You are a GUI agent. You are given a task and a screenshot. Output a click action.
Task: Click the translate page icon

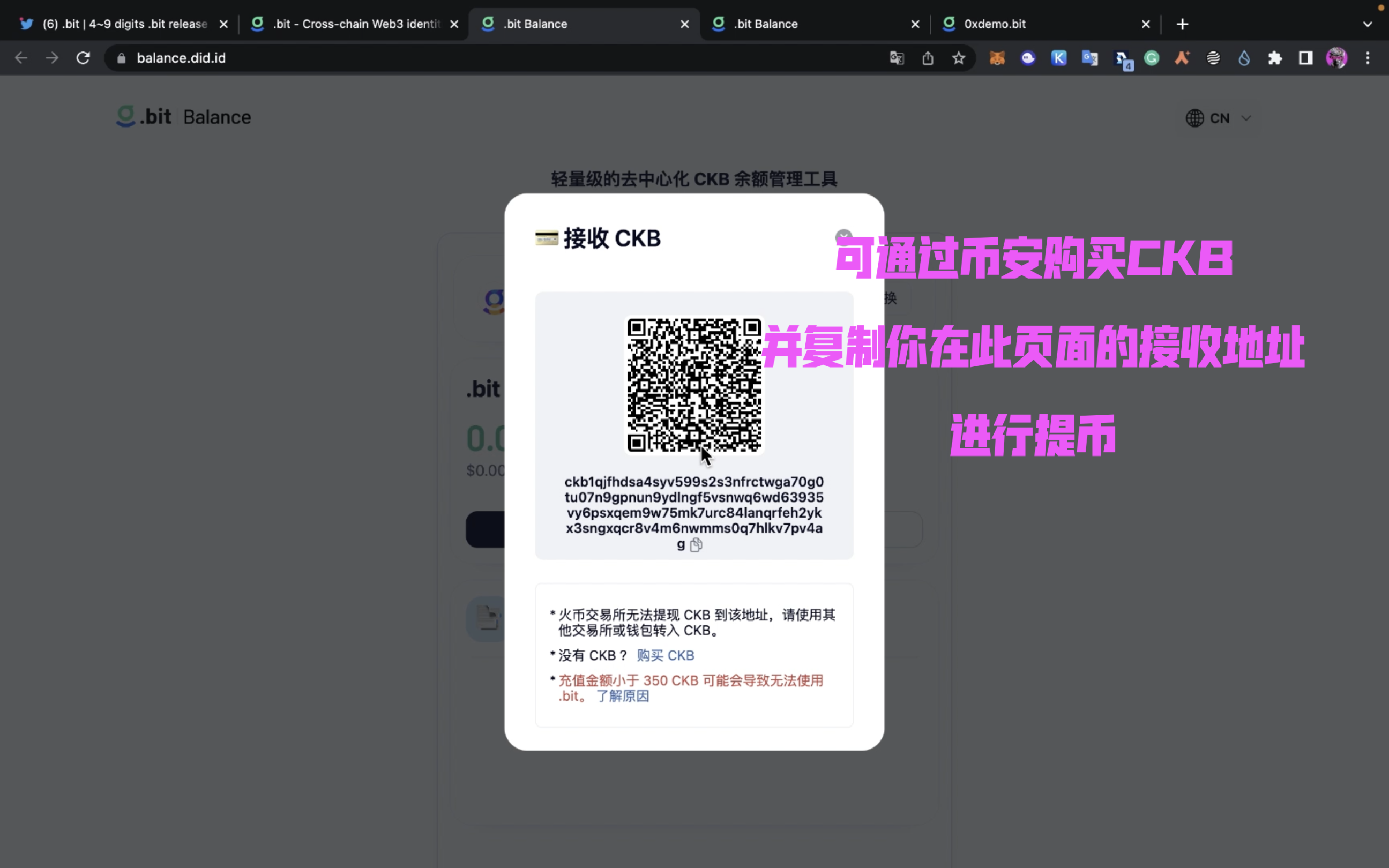897,58
